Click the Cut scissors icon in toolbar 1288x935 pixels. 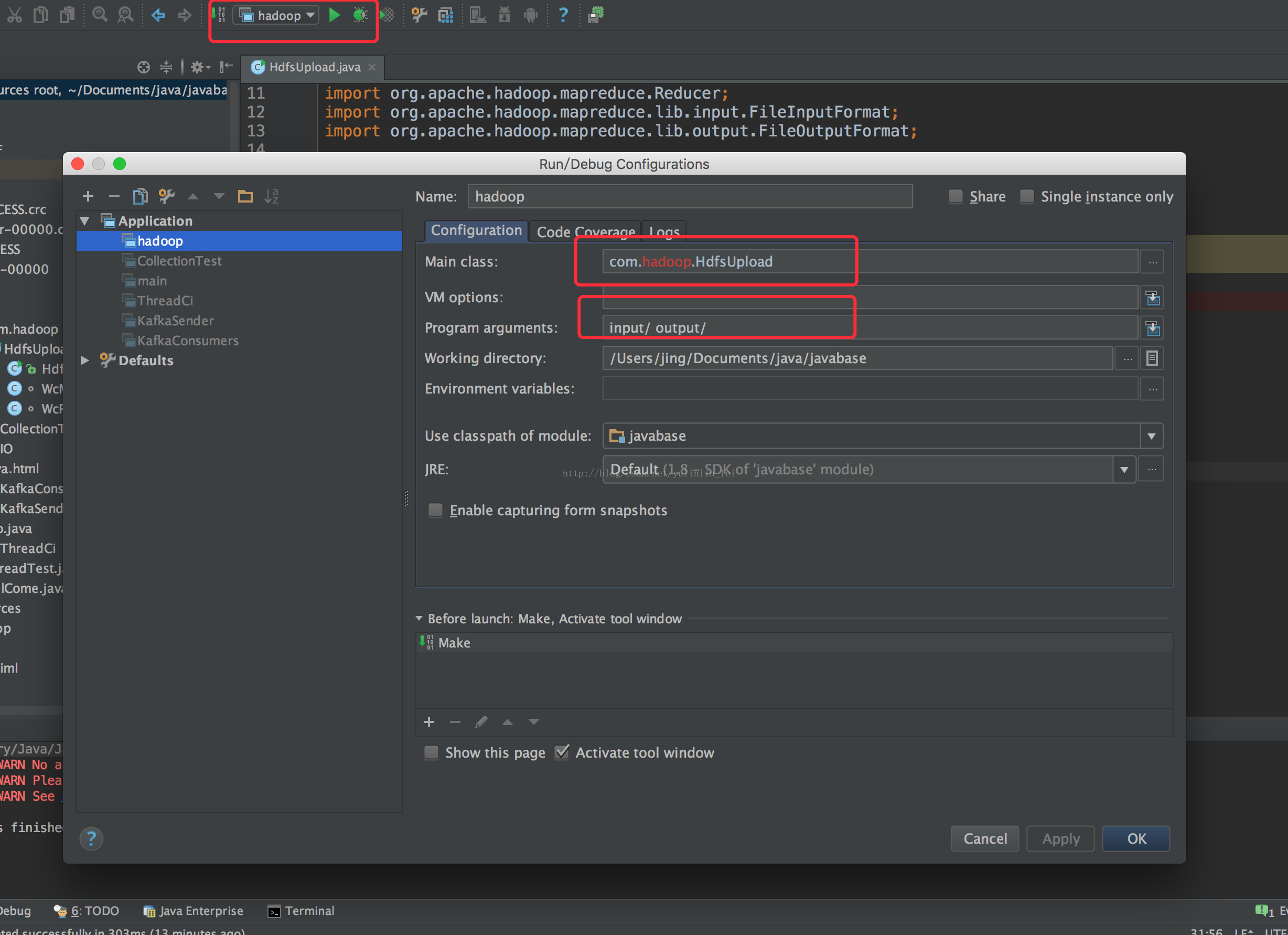[x=14, y=15]
